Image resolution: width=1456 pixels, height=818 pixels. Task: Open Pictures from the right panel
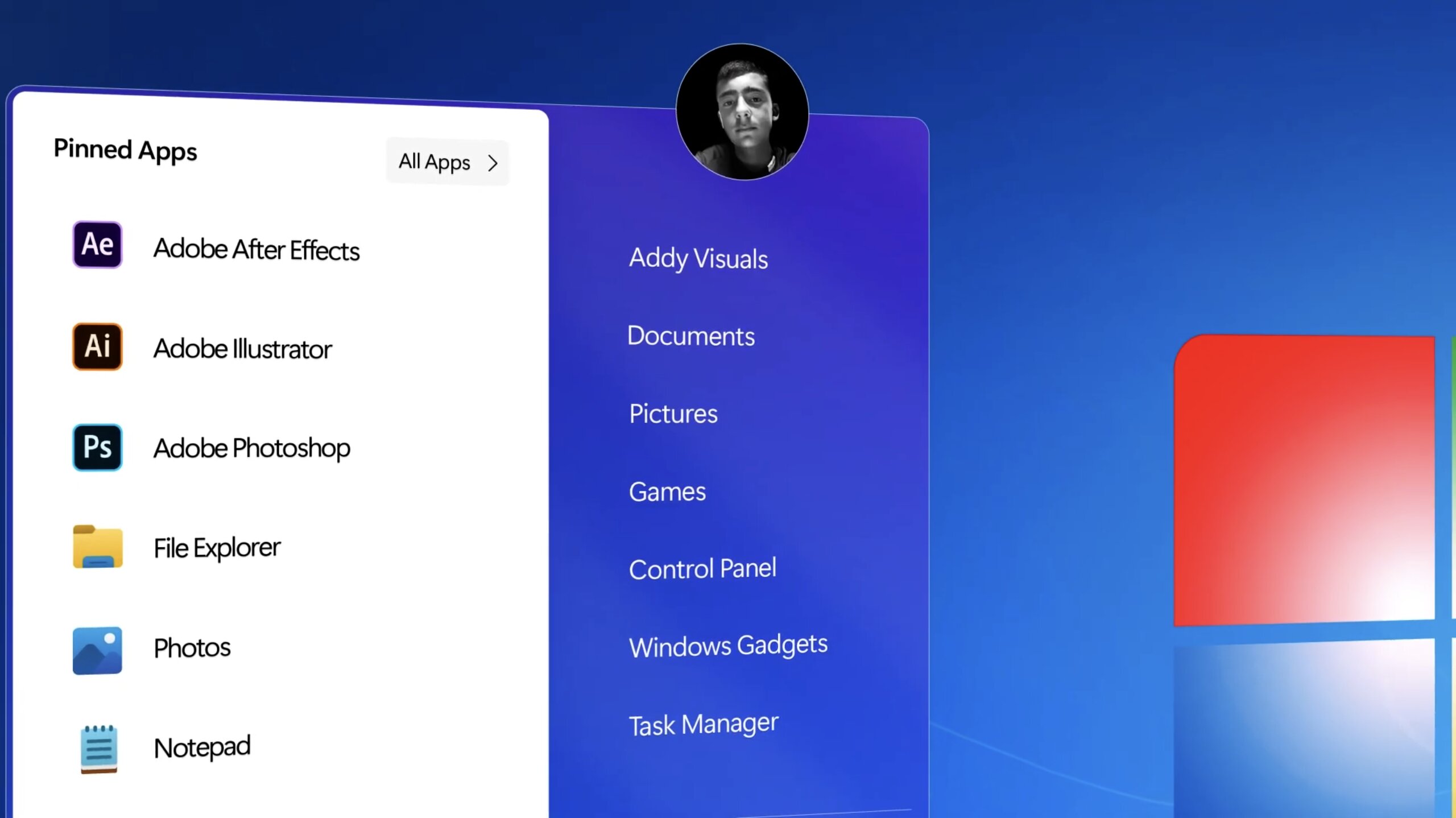tap(673, 414)
